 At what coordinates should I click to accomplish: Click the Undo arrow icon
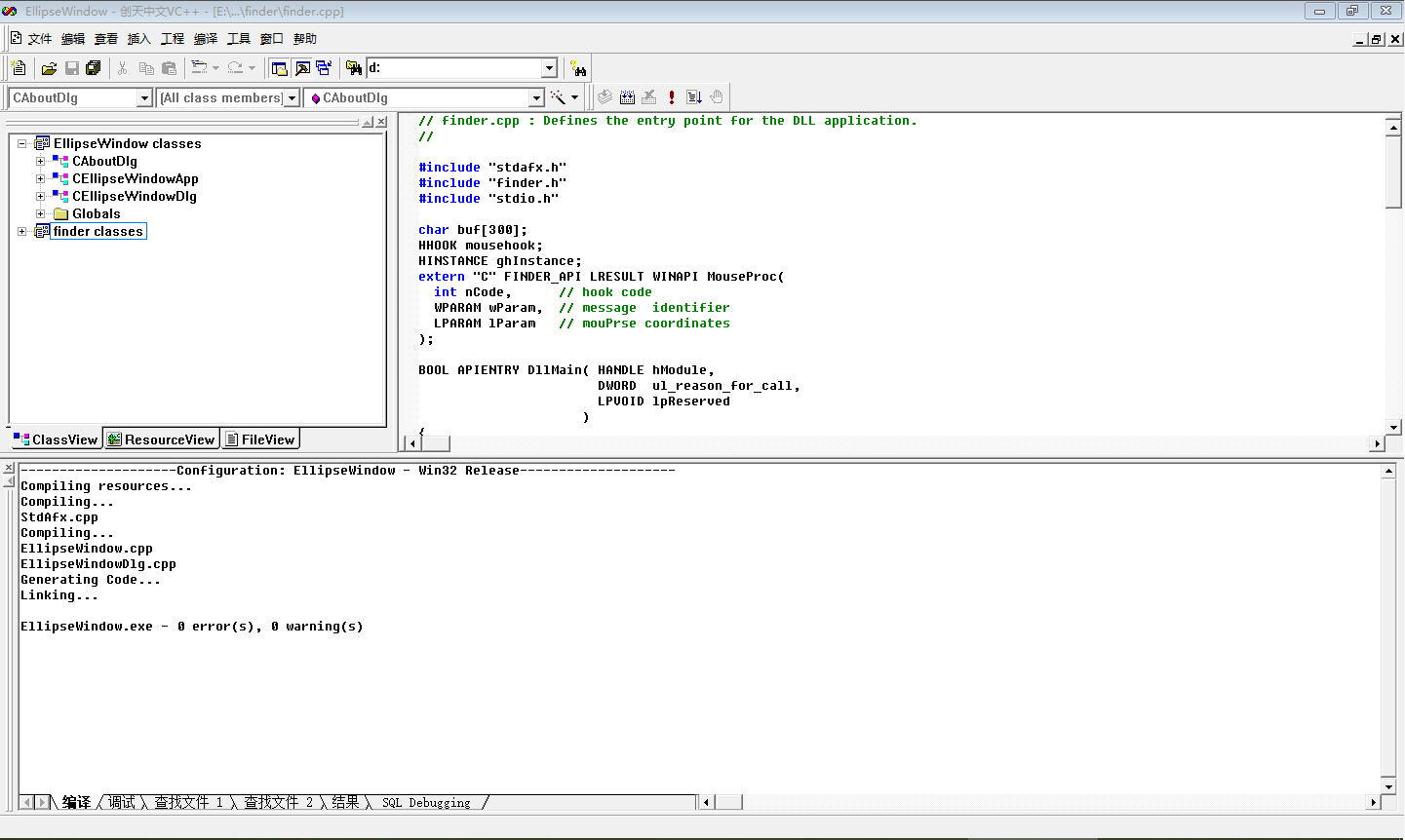click(199, 68)
